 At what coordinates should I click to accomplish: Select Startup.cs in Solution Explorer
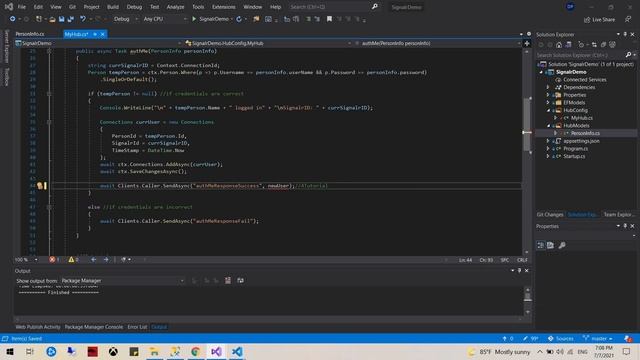574,156
